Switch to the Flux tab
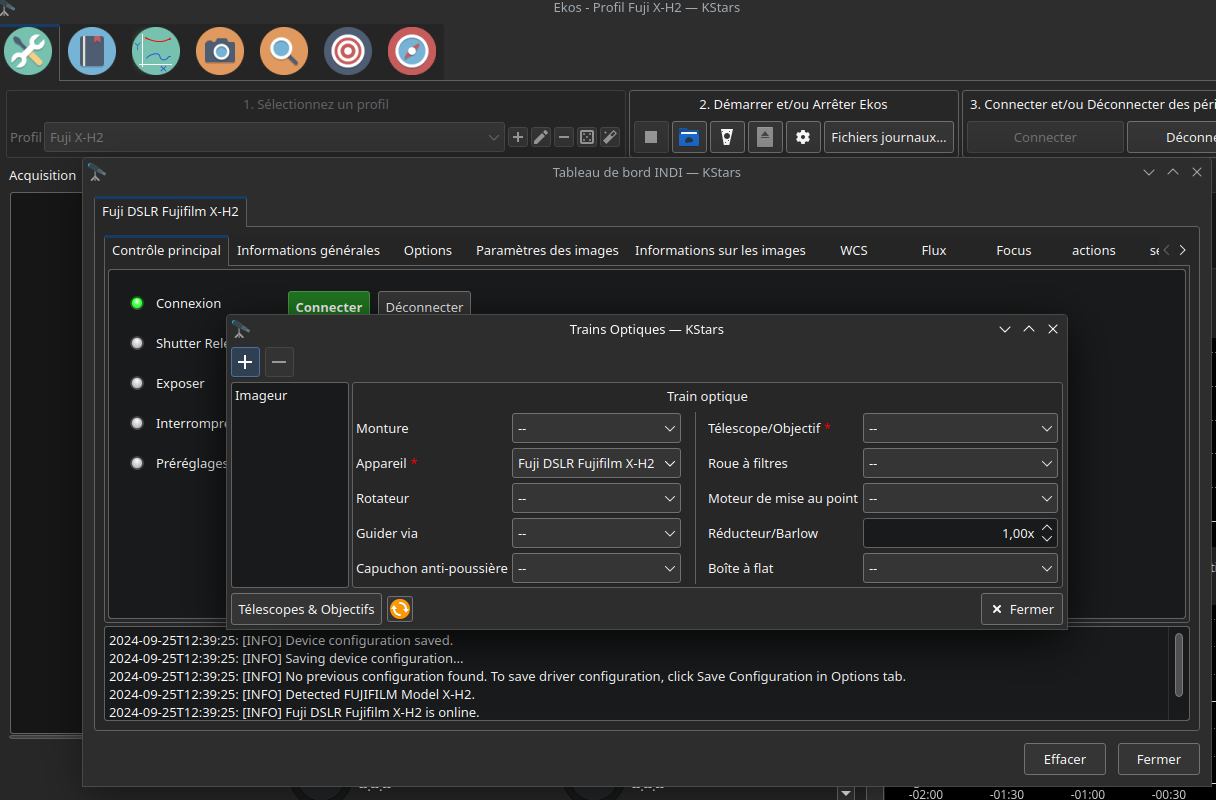 pos(934,250)
